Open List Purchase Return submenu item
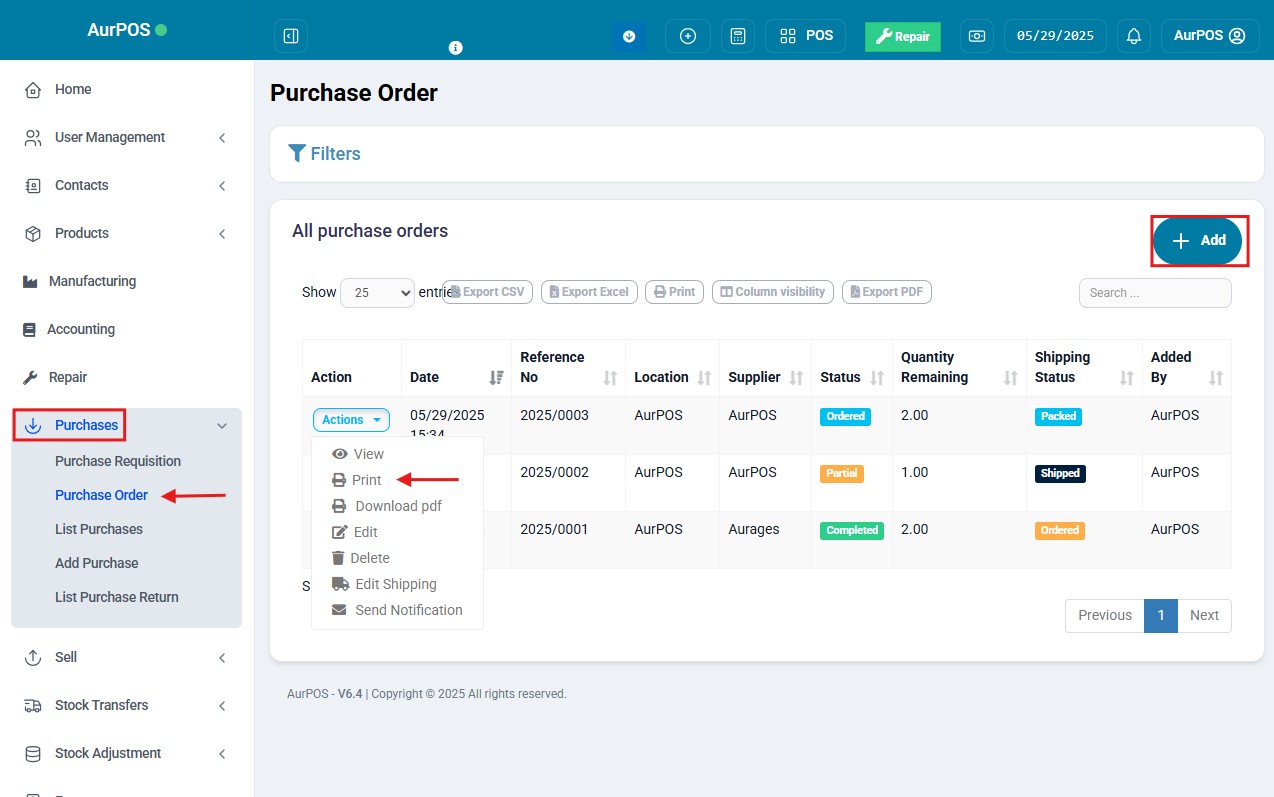Viewport: 1274px width, 797px height. (117, 597)
